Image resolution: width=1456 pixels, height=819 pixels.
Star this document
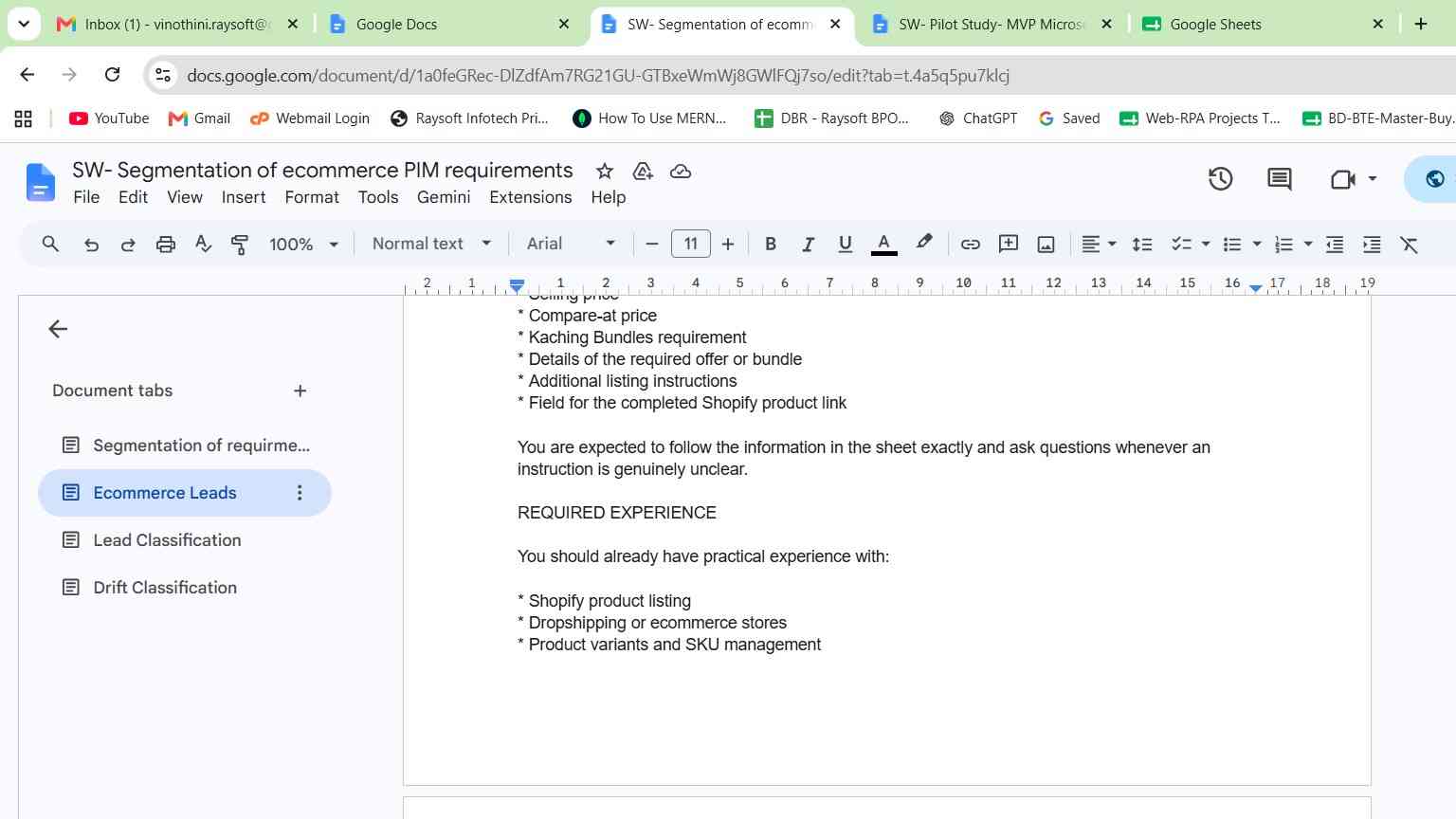point(604,171)
